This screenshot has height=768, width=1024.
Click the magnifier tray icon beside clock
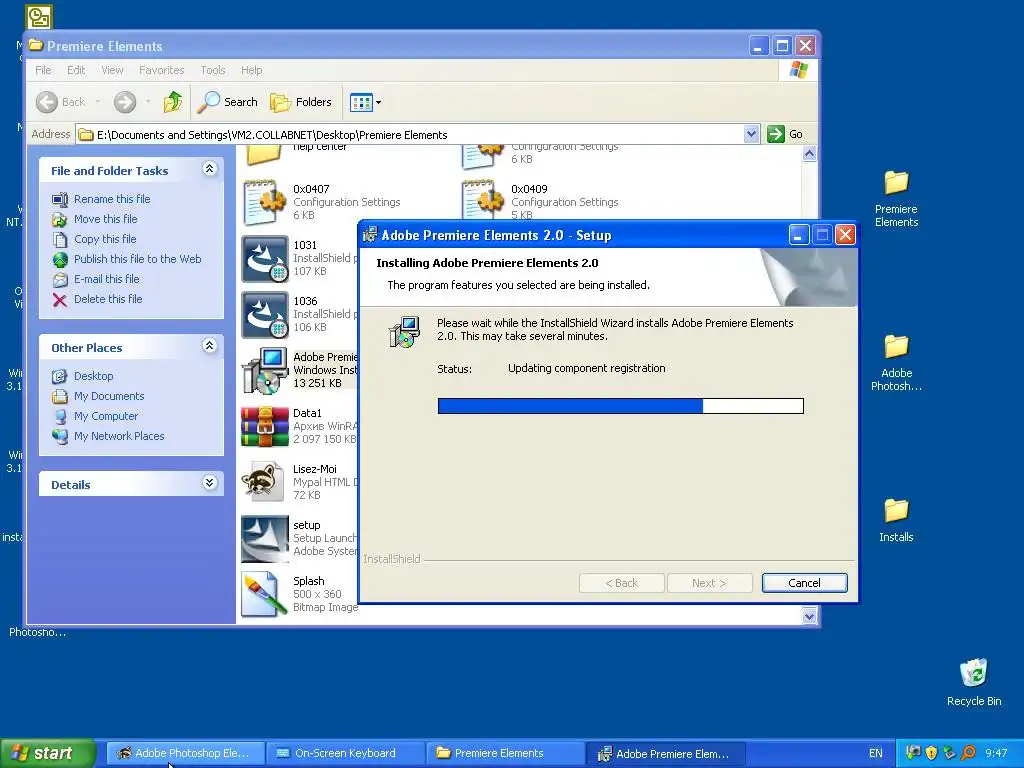coord(968,753)
